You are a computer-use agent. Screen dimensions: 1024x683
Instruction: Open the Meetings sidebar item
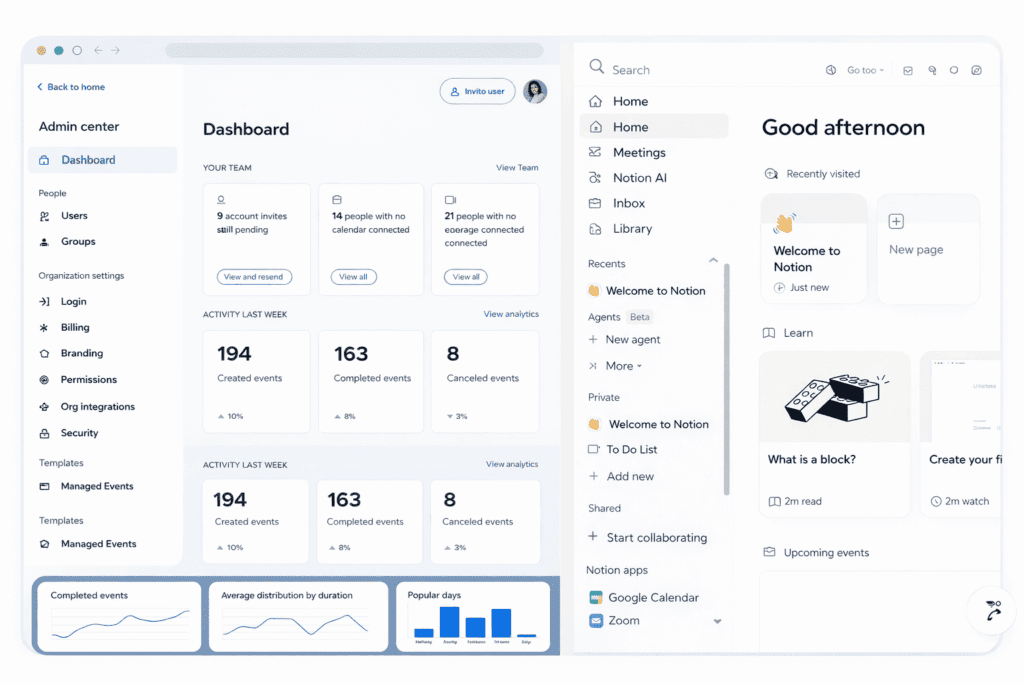[x=640, y=152]
